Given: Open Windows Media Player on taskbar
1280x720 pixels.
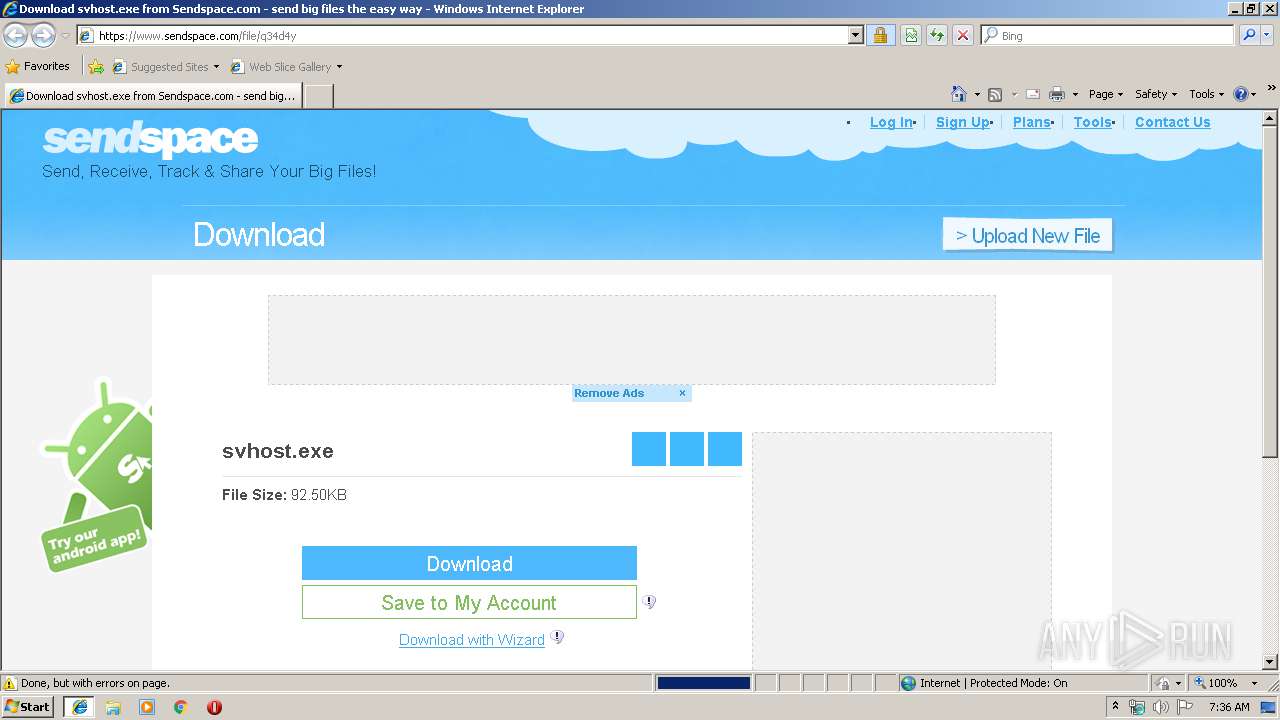Looking at the screenshot, I should pos(147,707).
